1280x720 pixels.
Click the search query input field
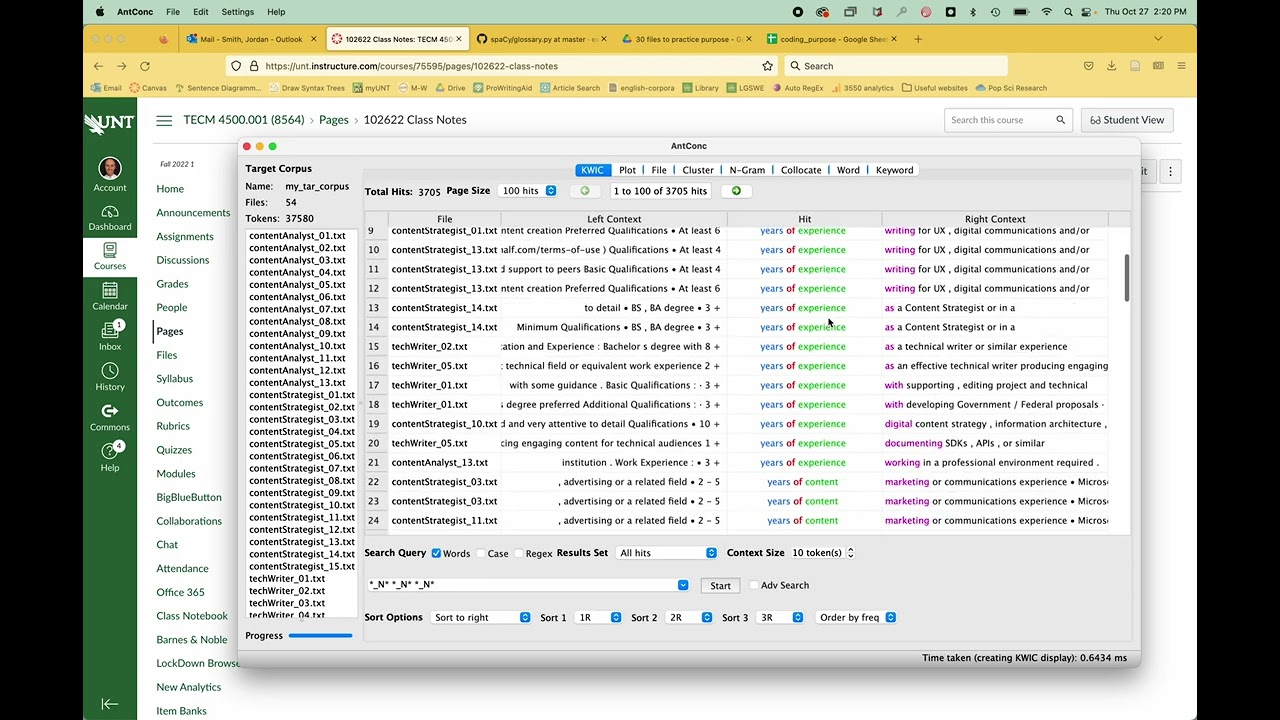pyautogui.click(x=521, y=585)
